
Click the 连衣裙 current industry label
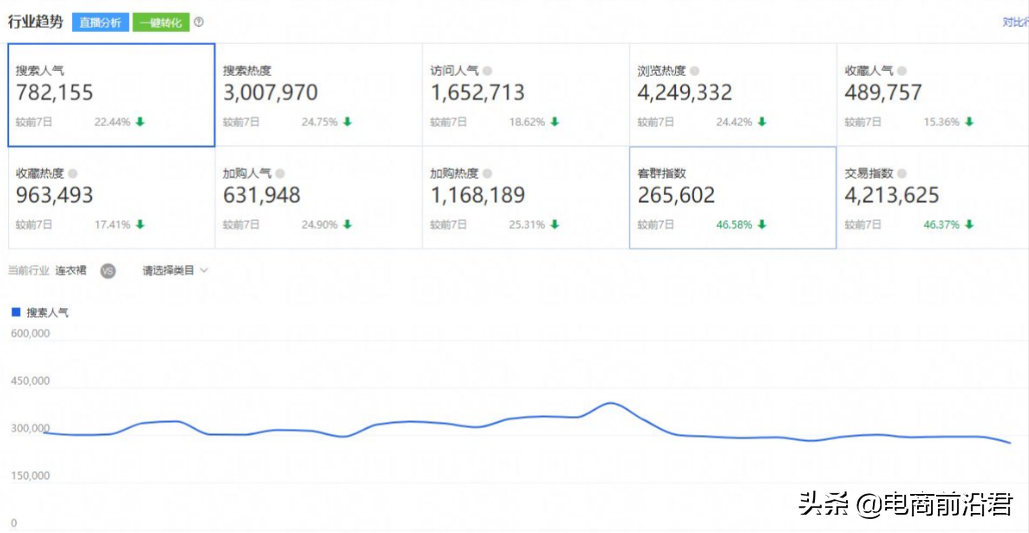71,270
